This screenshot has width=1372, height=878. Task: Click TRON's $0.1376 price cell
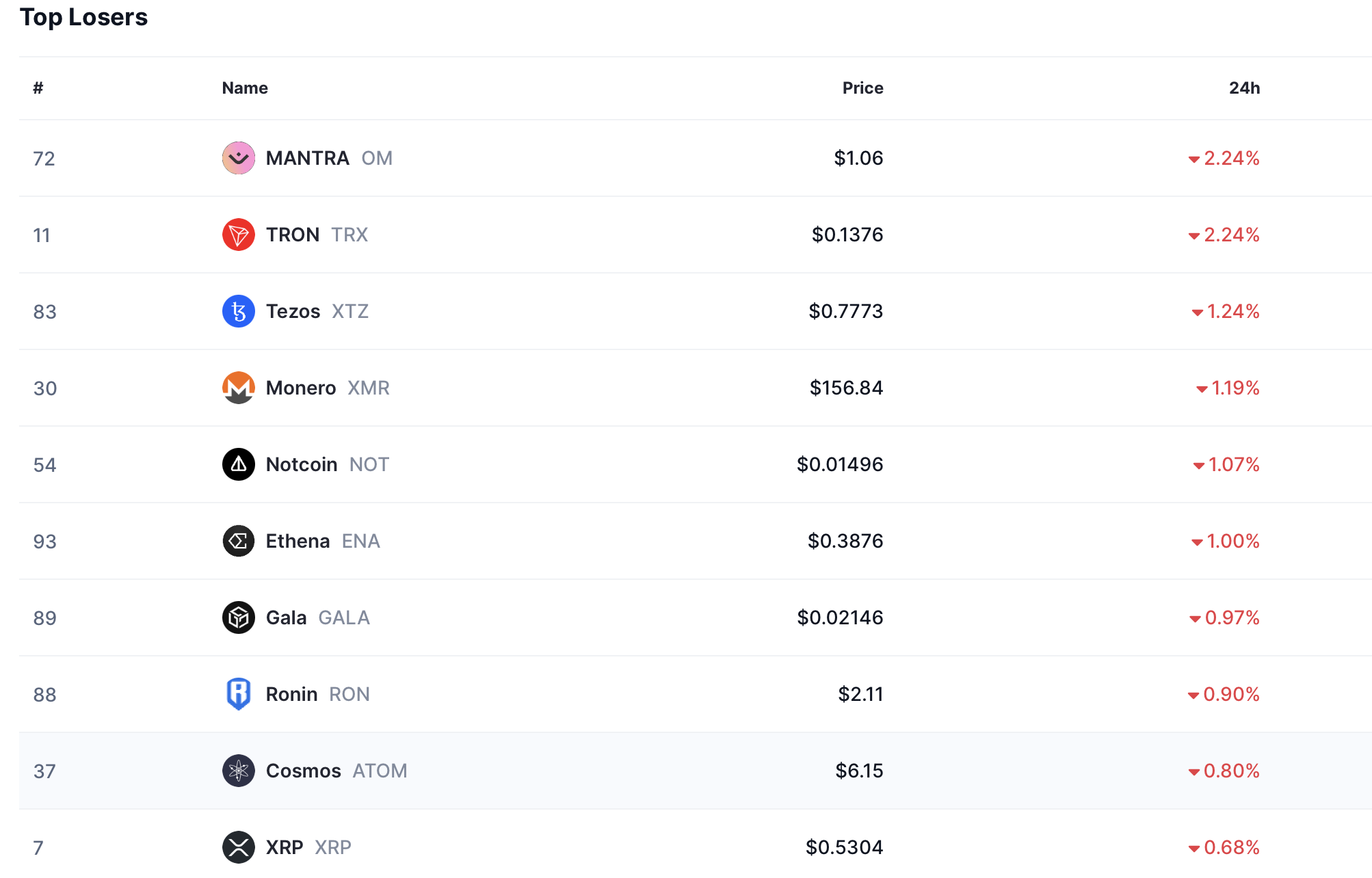pyautogui.click(x=847, y=235)
